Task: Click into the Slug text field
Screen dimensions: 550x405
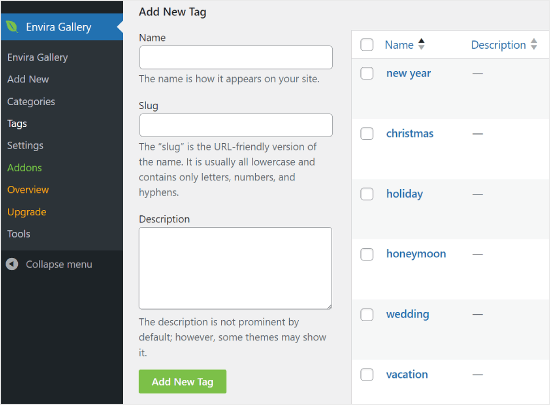Action: click(x=236, y=125)
